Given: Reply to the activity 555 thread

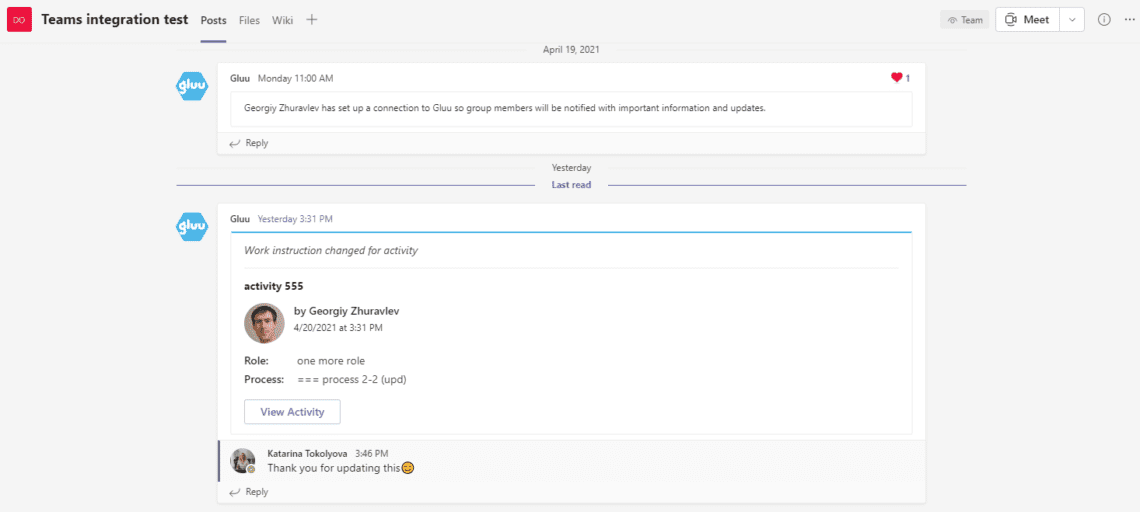Looking at the screenshot, I should [x=249, y=492].
